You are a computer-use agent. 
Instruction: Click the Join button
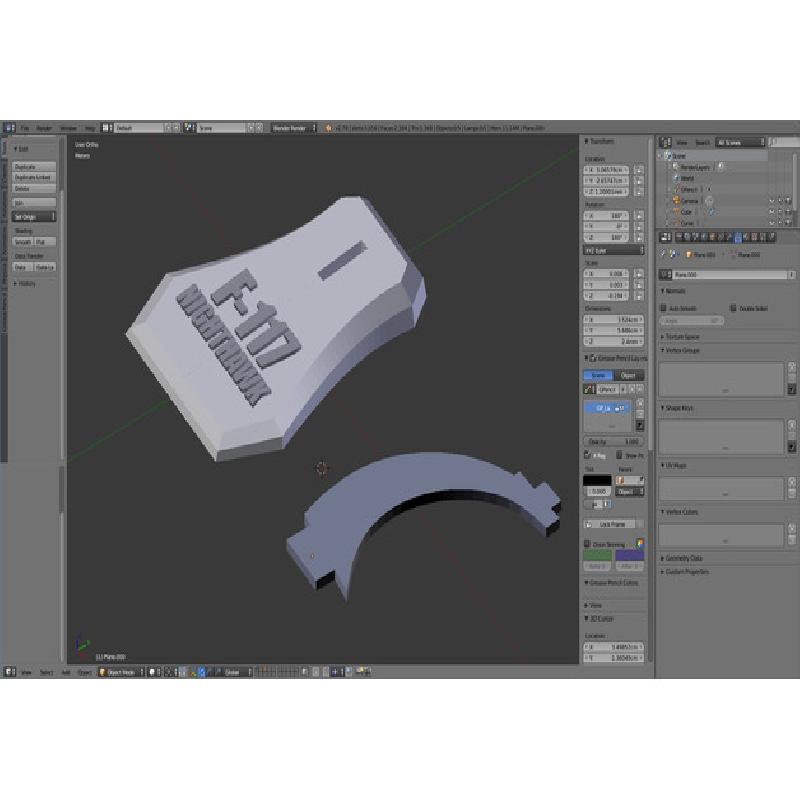[34, 203]
